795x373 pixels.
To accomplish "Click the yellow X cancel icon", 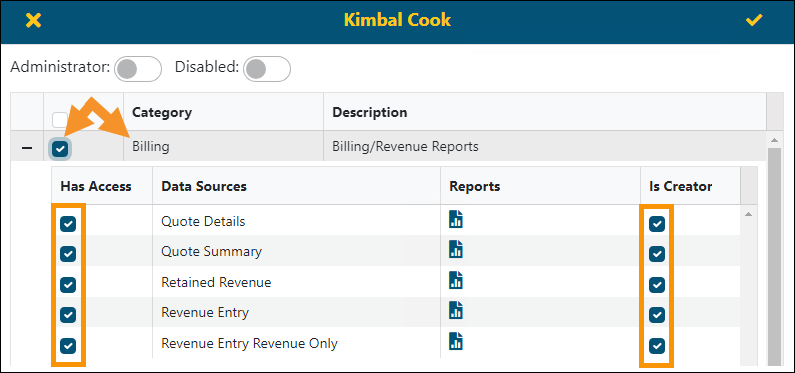I will click(33, 21).
